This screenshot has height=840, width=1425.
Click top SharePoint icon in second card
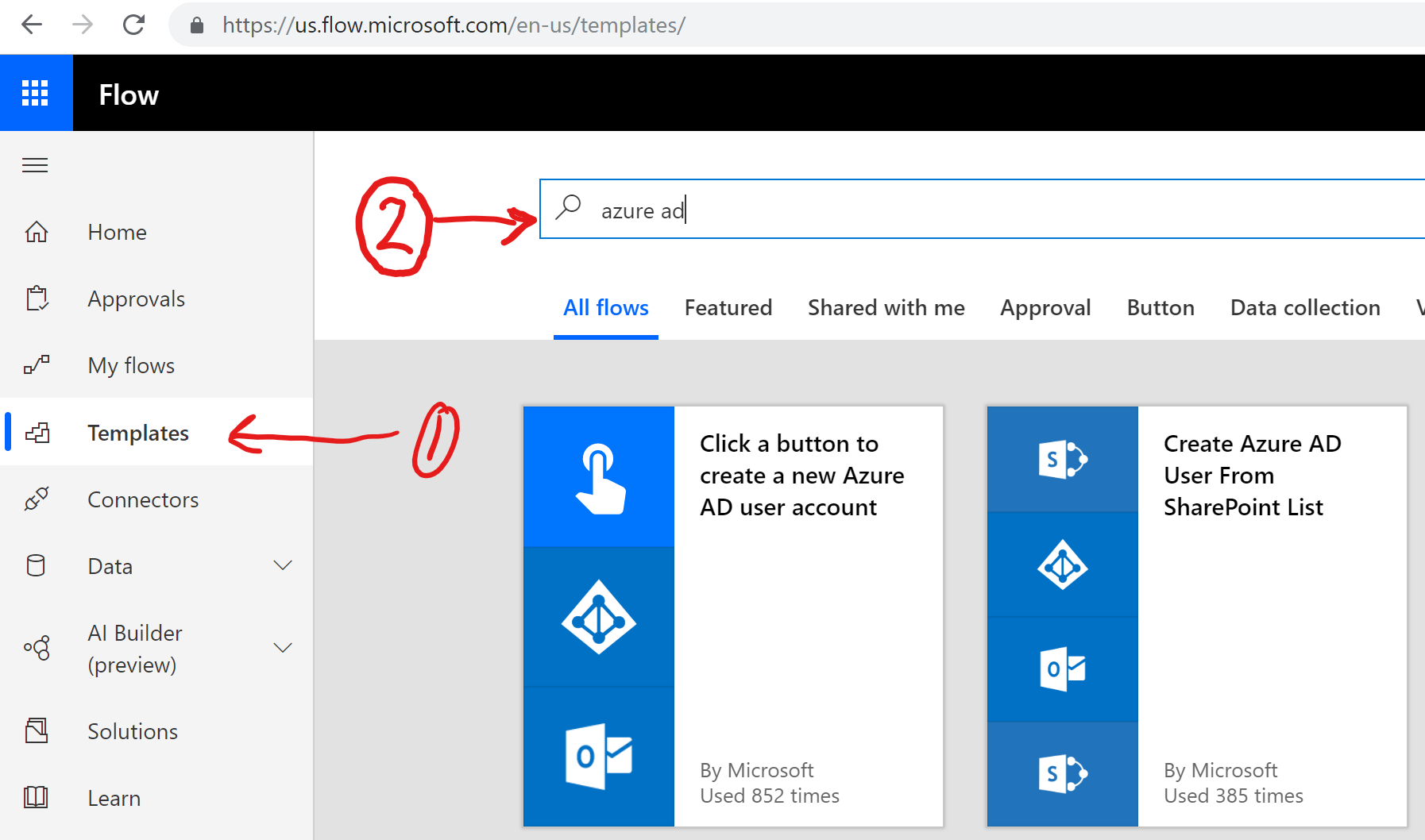coord(1063,460)
